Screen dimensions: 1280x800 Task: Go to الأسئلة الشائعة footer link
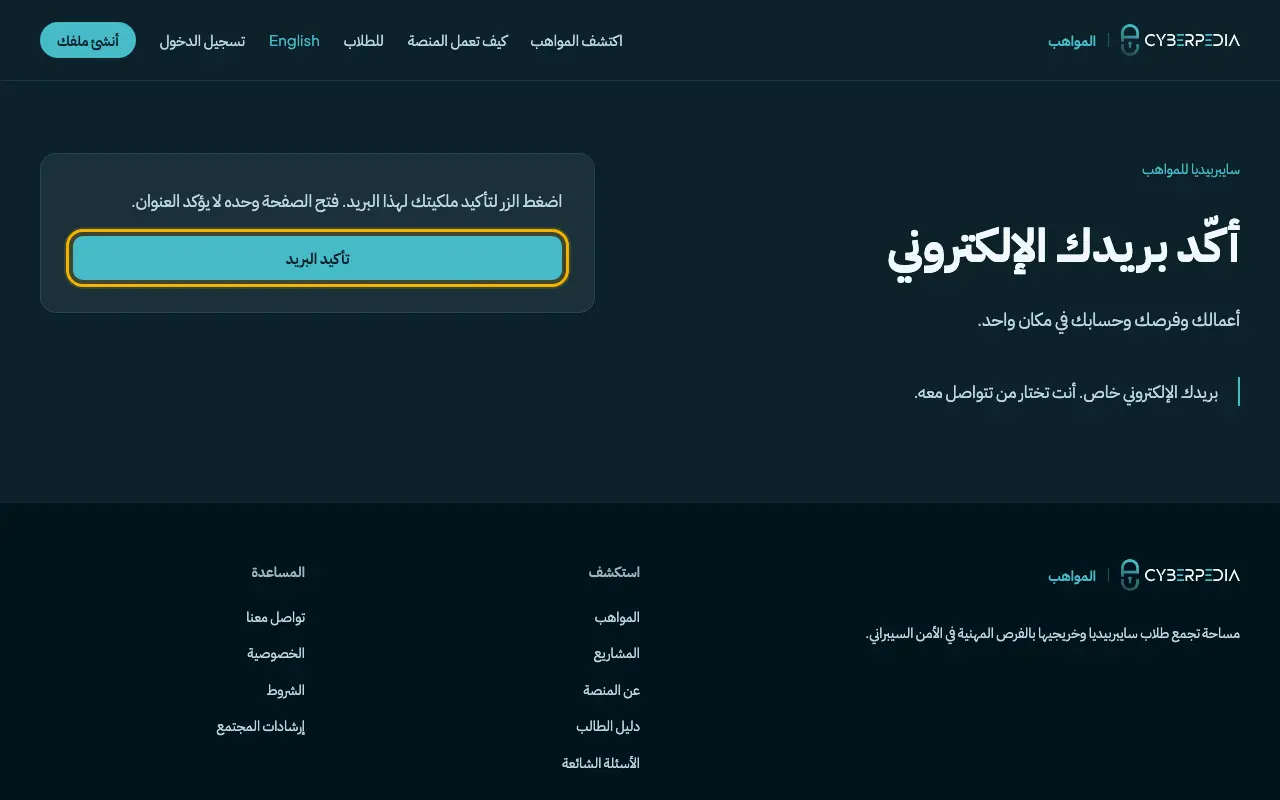click(601, 763)
